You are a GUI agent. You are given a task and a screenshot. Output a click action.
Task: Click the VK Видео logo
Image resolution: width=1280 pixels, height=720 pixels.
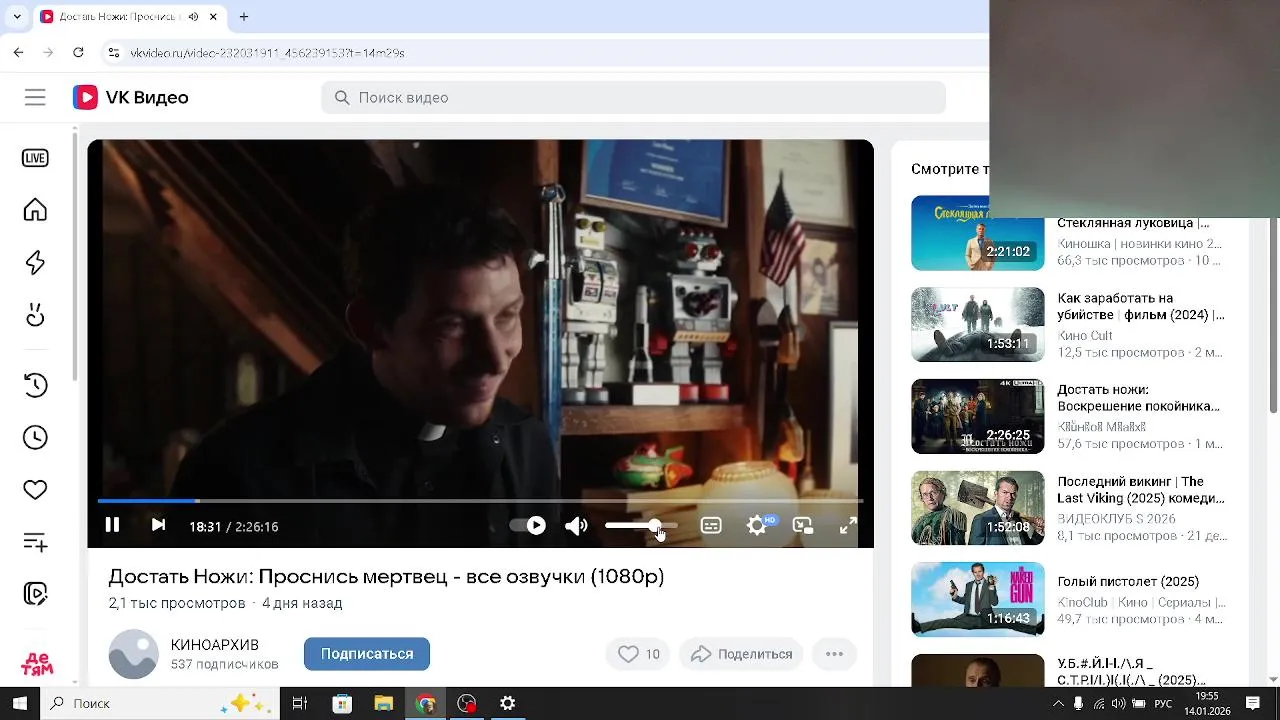tap(131, 97)
